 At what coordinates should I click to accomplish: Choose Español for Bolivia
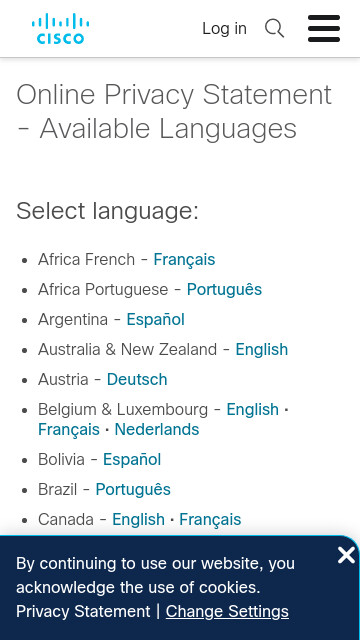pos(132,460)
